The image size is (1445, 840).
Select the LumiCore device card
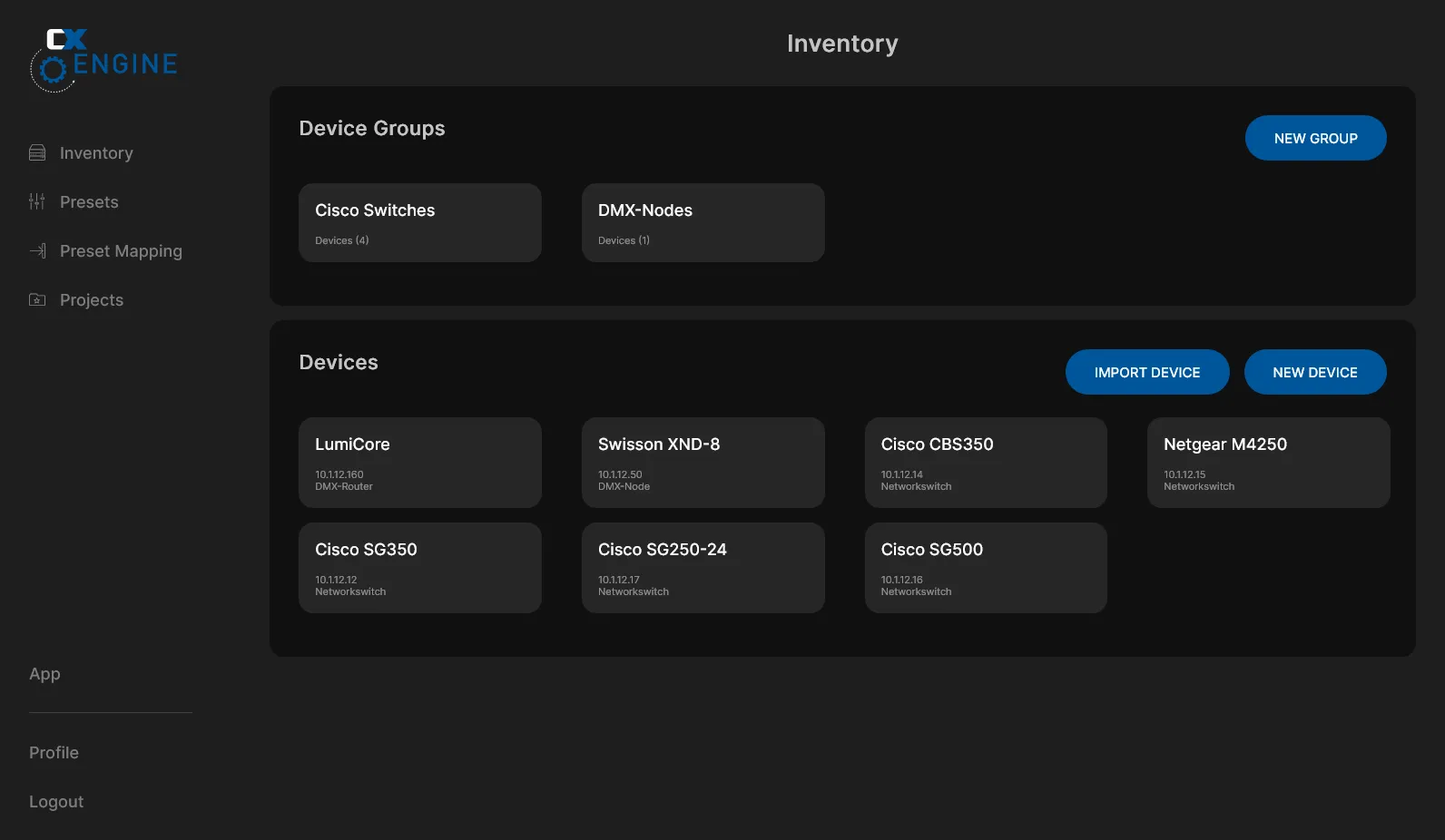coord(420,463)
